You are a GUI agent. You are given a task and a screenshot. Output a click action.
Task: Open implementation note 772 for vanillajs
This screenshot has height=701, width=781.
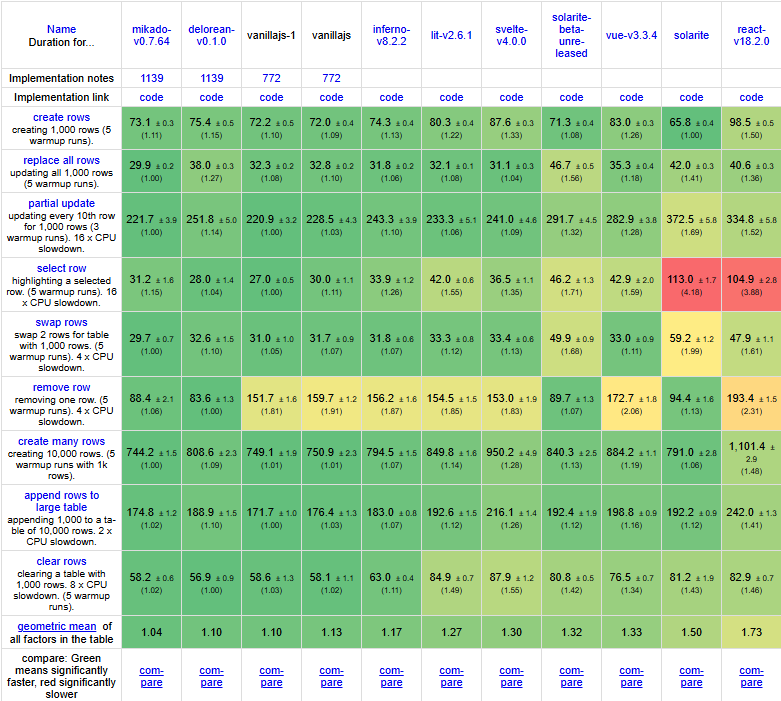click(x=331, y=78)
